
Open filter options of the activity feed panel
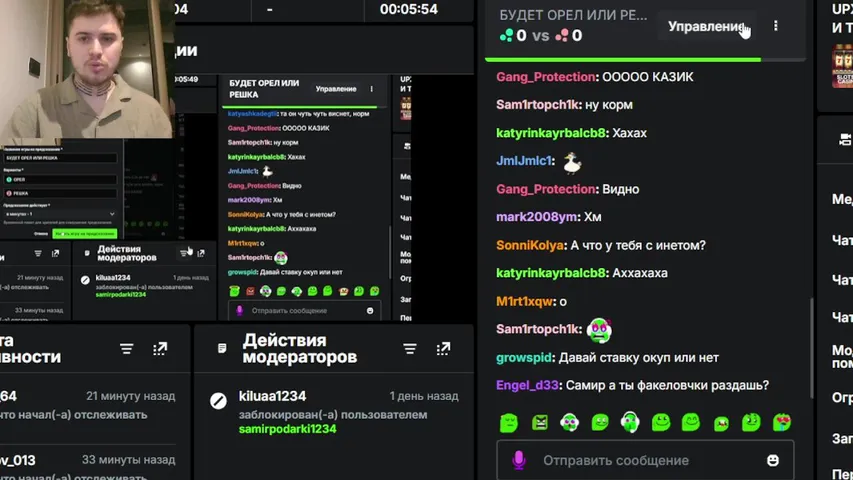pos(126,349)
